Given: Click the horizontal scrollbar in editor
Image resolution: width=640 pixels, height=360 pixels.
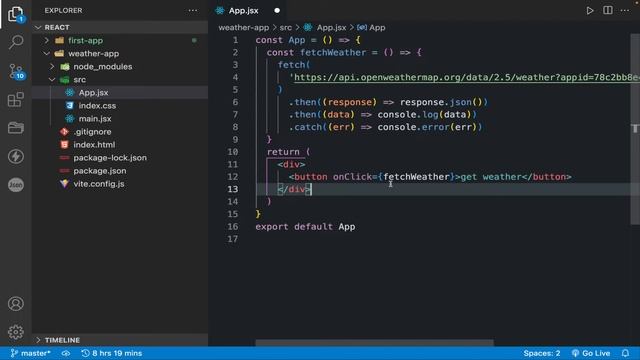Looking at the screenshot, I should 374,343.
